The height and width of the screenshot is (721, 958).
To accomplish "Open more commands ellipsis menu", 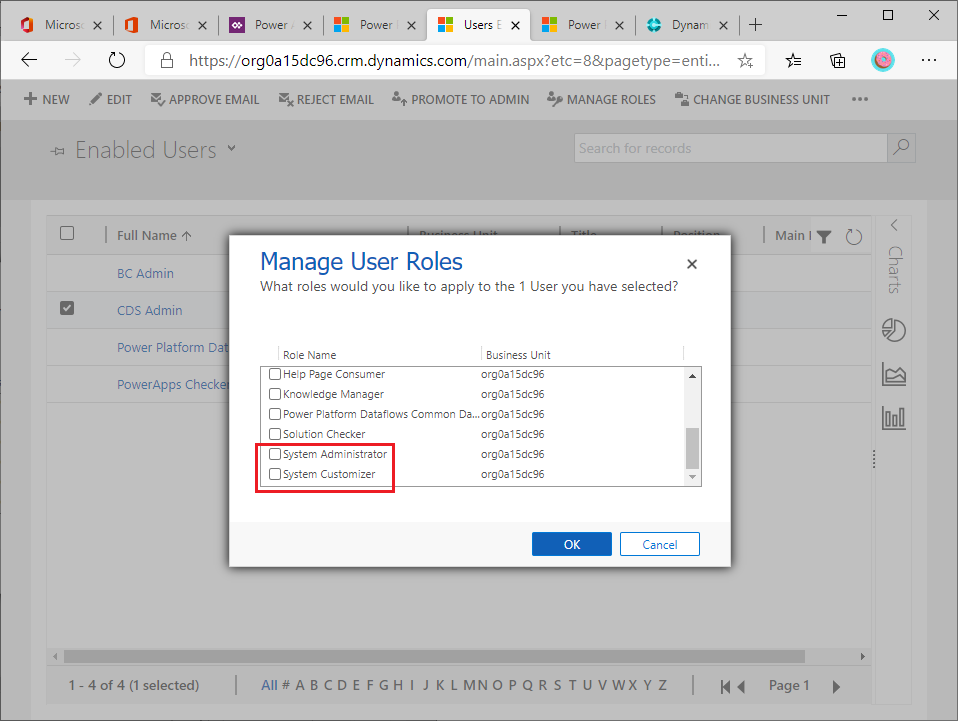I will pos(860,99).
